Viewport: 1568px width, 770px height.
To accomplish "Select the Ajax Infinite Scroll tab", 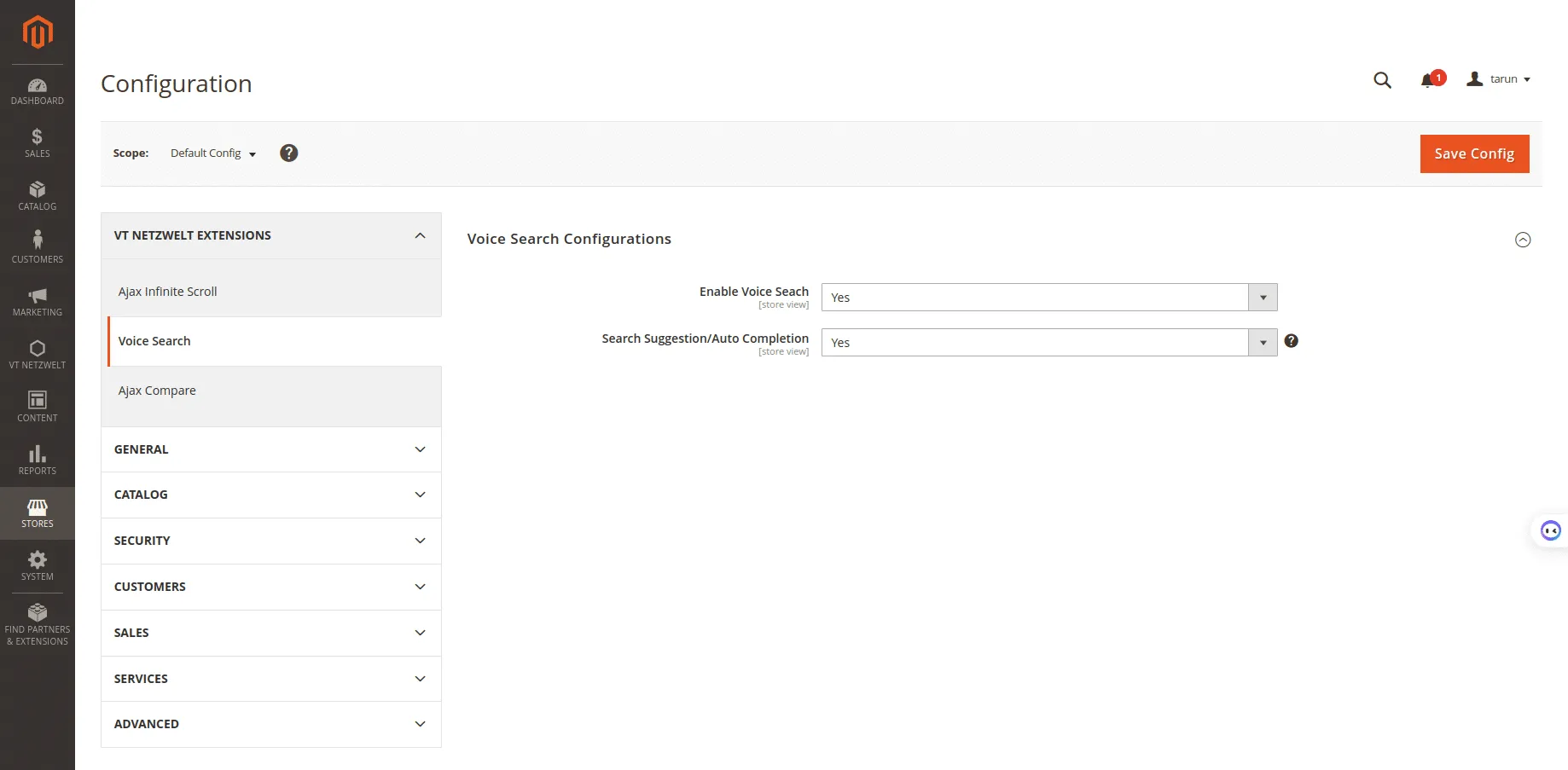I will point(168,292).
